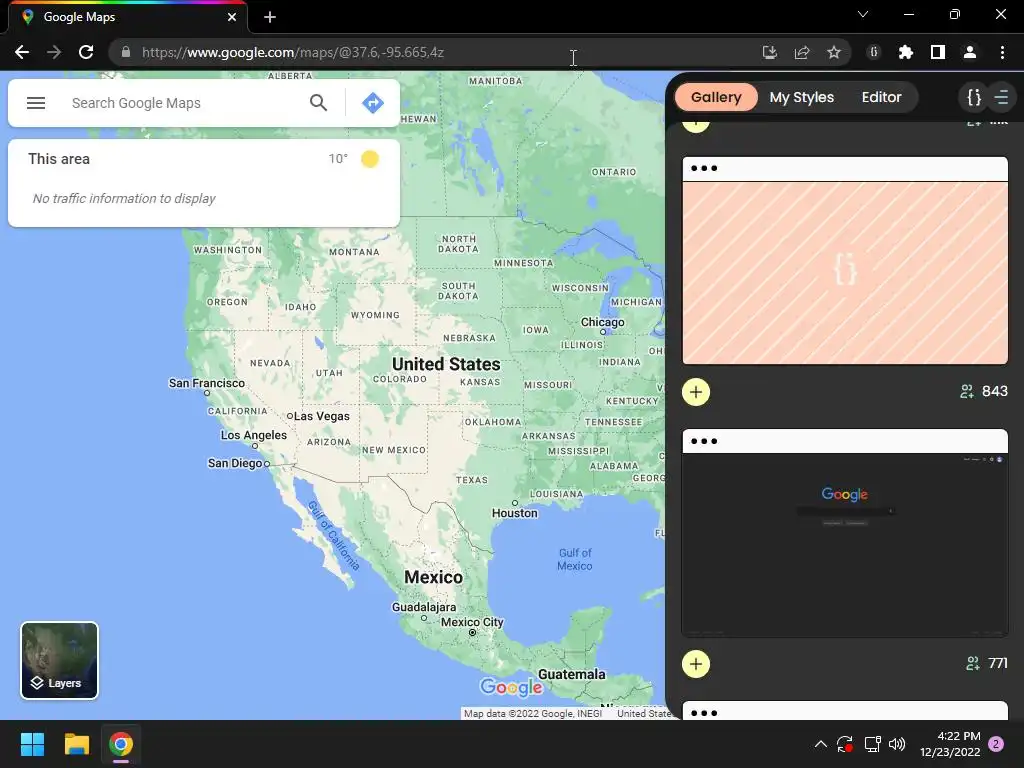Open the Layers map thumbnail
1024x768 pixels.
[59, 660]
